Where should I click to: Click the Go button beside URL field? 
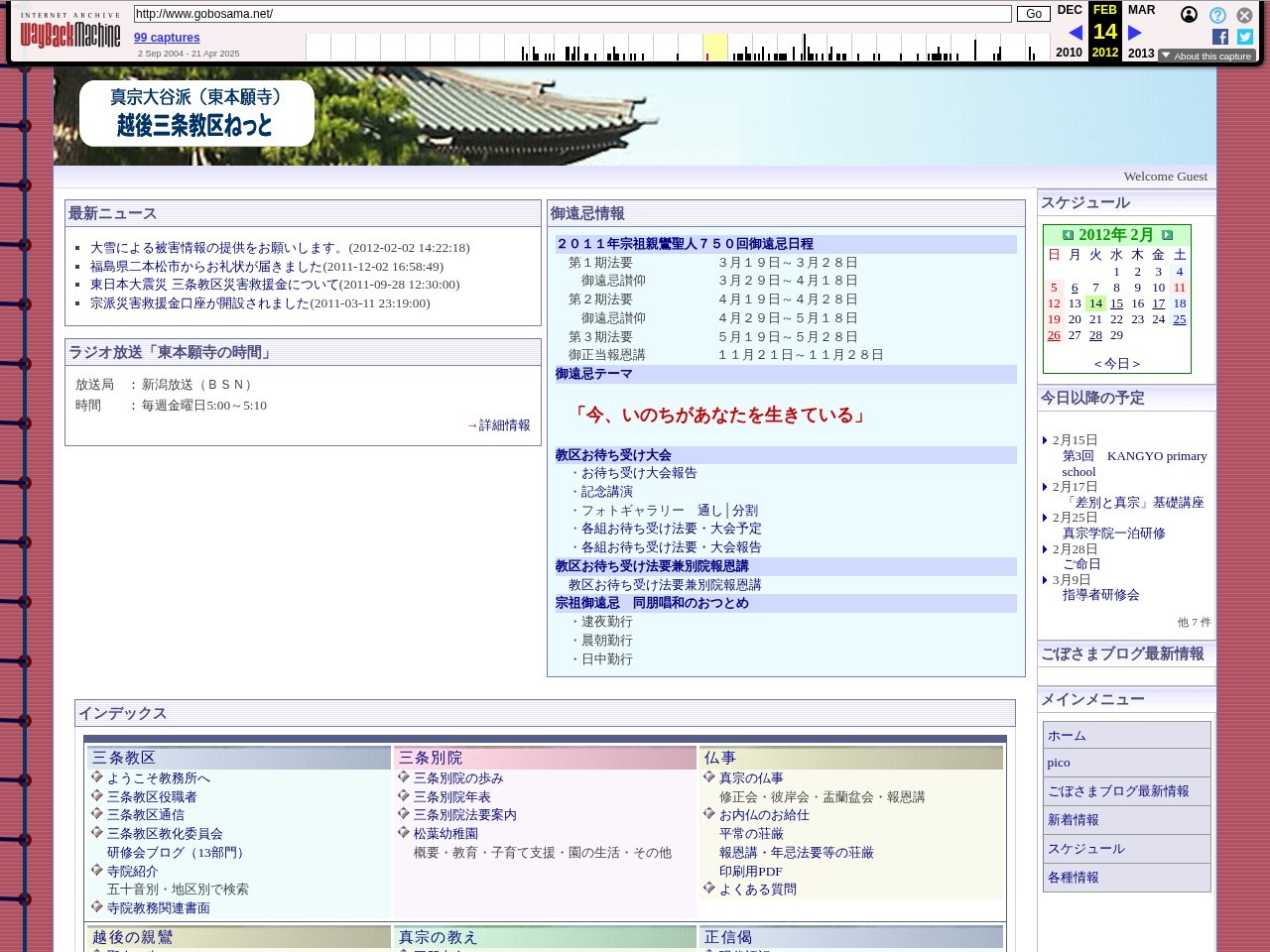[x=1033, y=14]
